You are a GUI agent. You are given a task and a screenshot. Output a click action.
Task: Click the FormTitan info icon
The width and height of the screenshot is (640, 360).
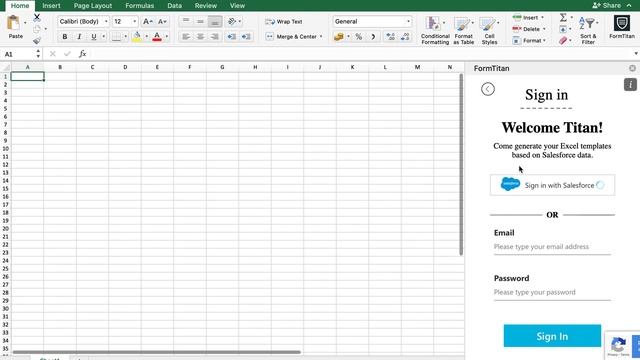[630, 84]
